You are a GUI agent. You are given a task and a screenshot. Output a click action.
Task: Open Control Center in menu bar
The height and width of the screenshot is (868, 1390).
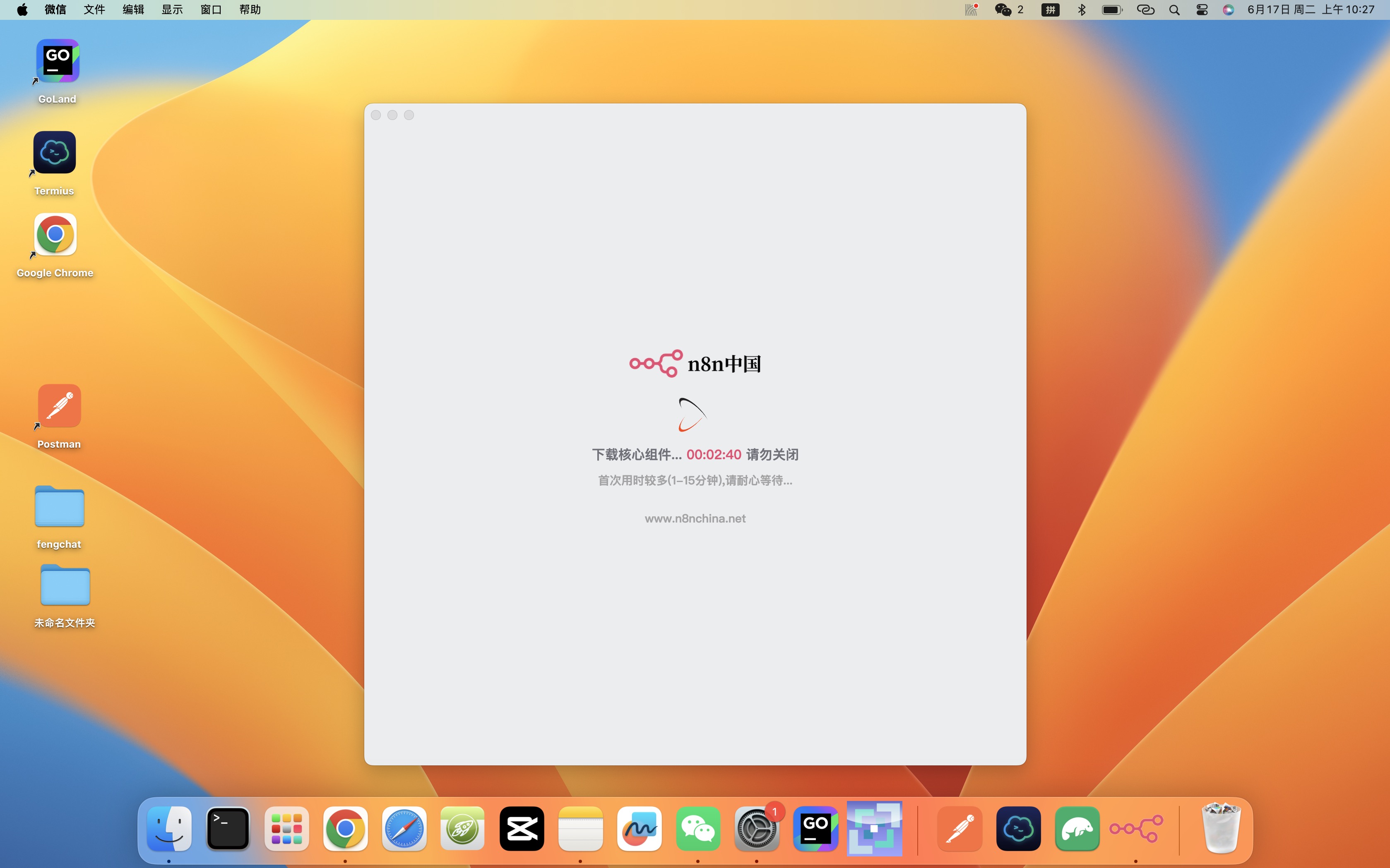click(1202, 10)
